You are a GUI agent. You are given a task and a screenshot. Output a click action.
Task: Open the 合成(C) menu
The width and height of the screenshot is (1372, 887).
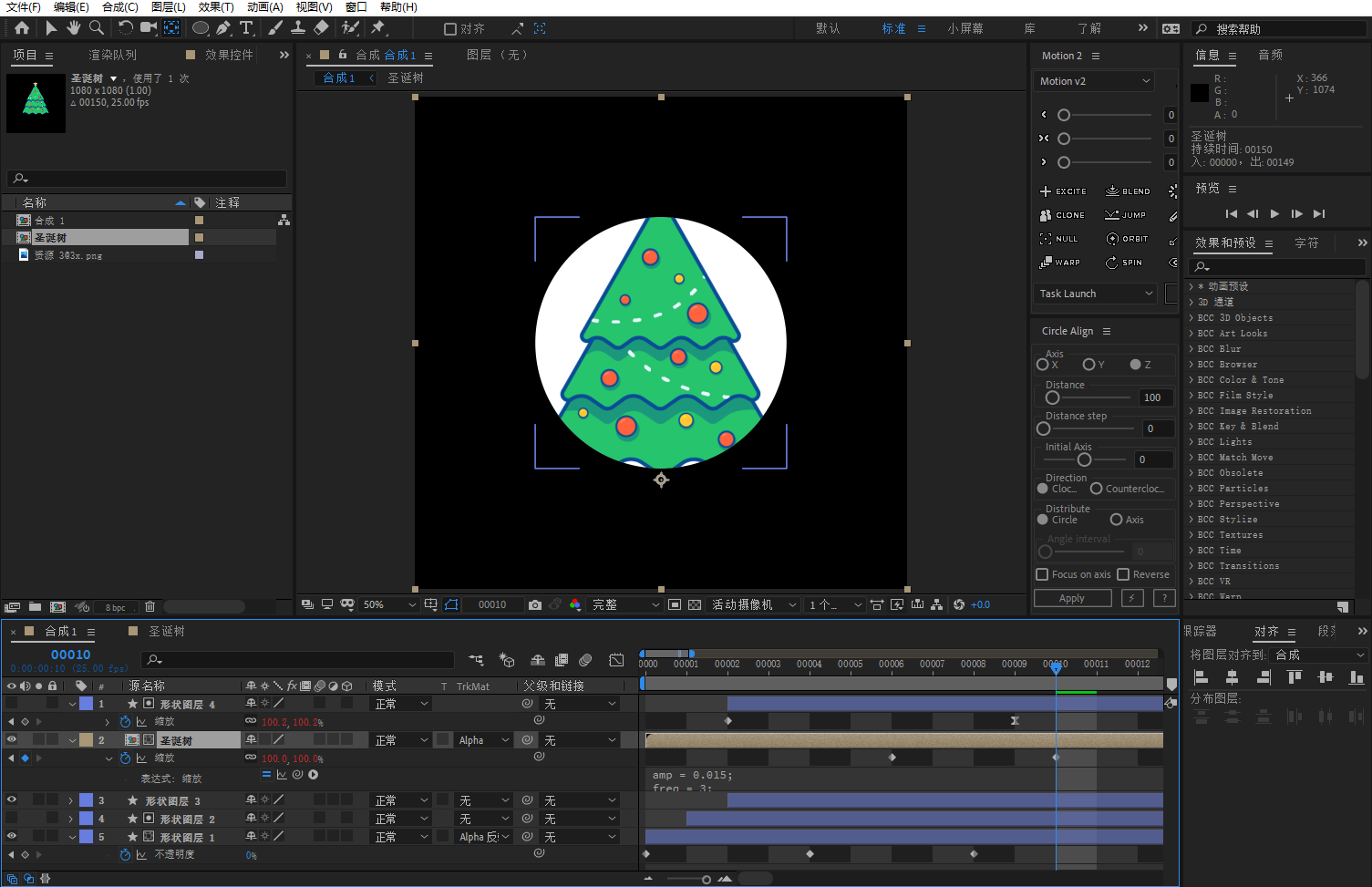(119, 7)
